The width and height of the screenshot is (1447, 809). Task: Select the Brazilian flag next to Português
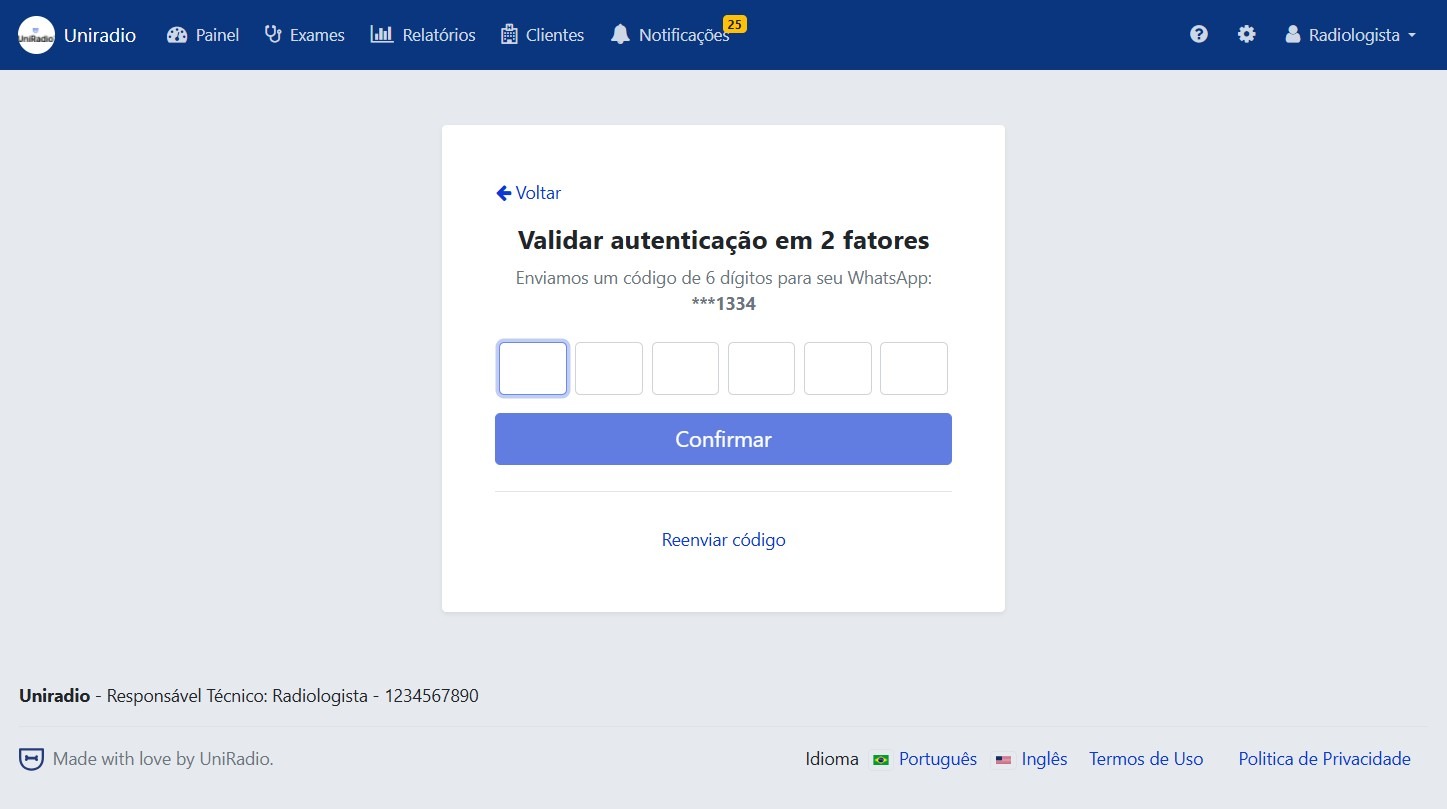pyautogui.click(x=880, y=760)
